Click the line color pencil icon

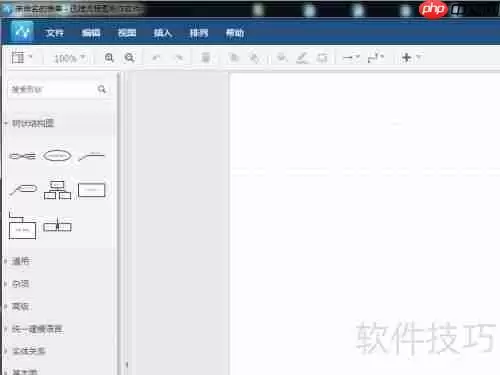pyautogui.click(x=302, y=58)
